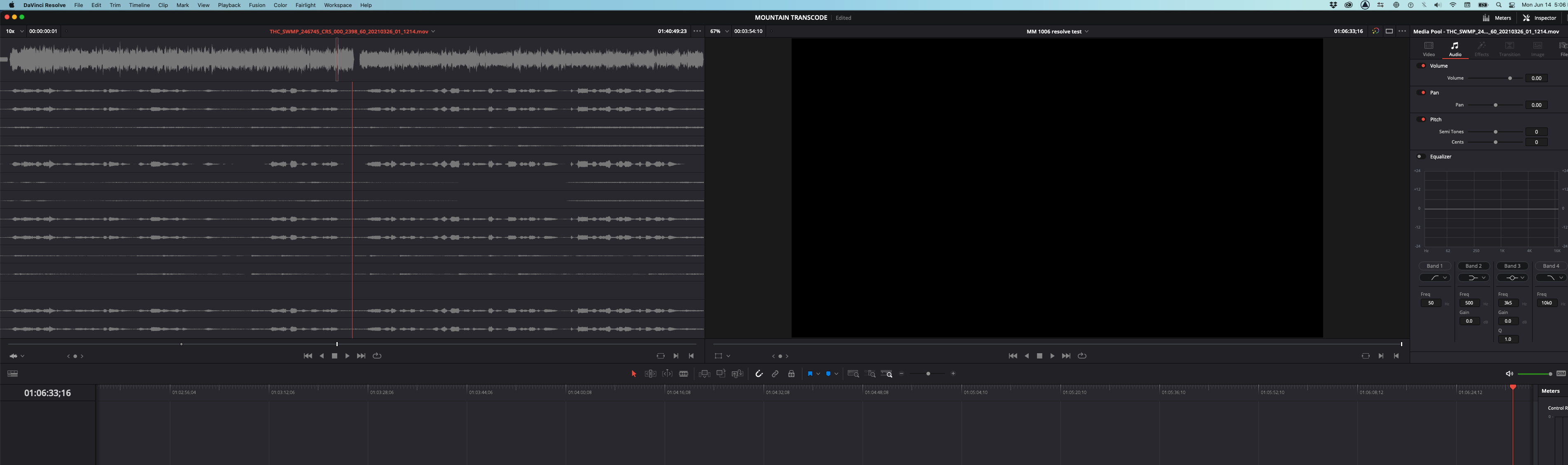Select the arrow Selection Mode tool
This screenshot has width=1568, height=465.
634,373
